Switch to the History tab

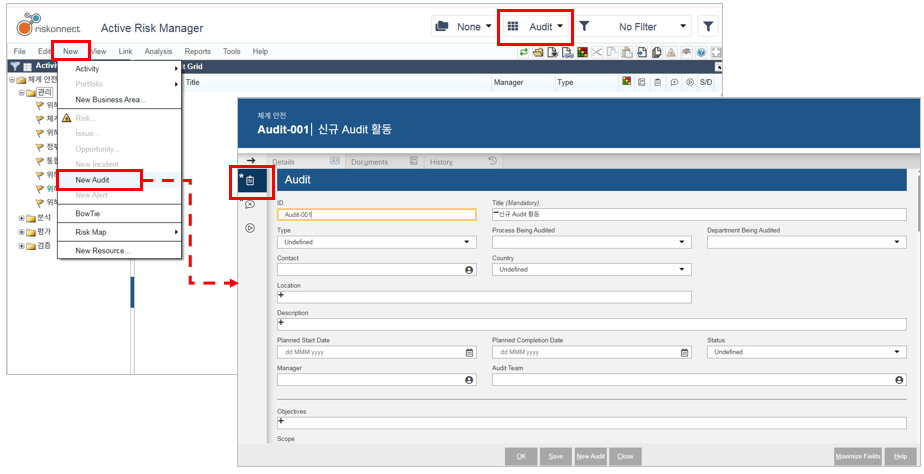coord(464,162)
